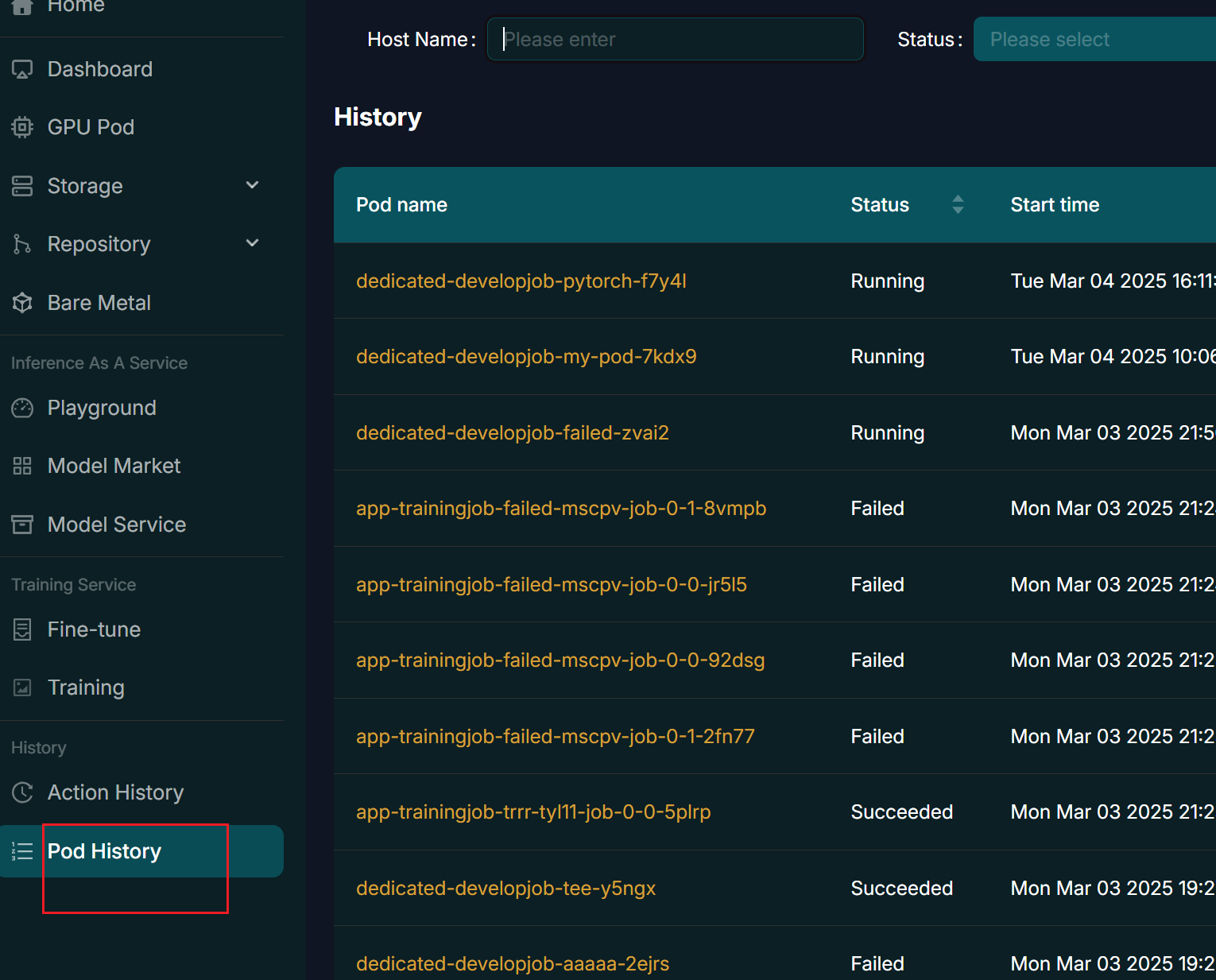Open pod dedicated-developjob-pytorch-f7y4l

click(x=521, y=281)
